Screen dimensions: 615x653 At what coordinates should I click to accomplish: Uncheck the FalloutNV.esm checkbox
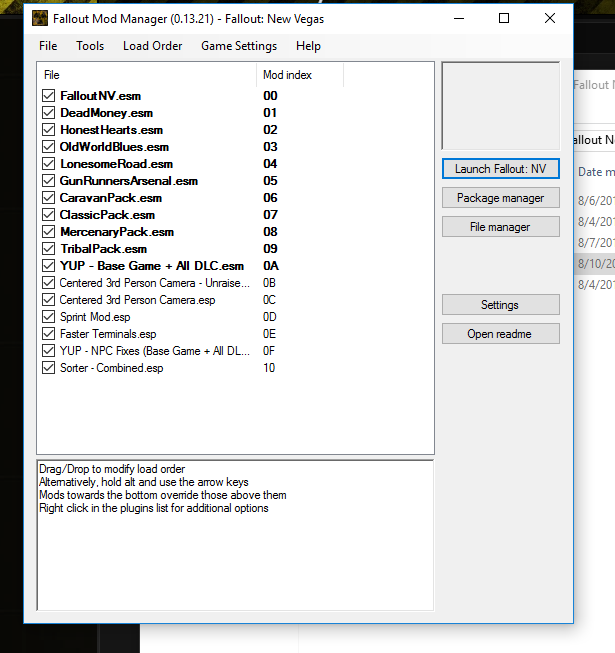(x=48, y=96)
